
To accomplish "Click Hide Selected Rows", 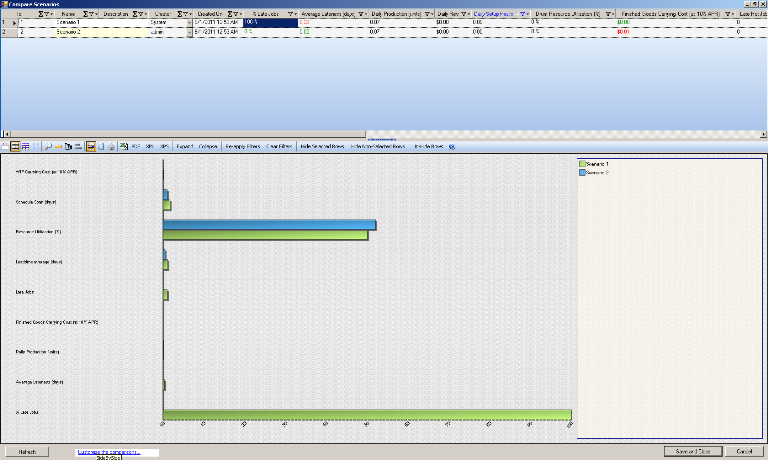I will pyautogui.click(x=322, y=146).
